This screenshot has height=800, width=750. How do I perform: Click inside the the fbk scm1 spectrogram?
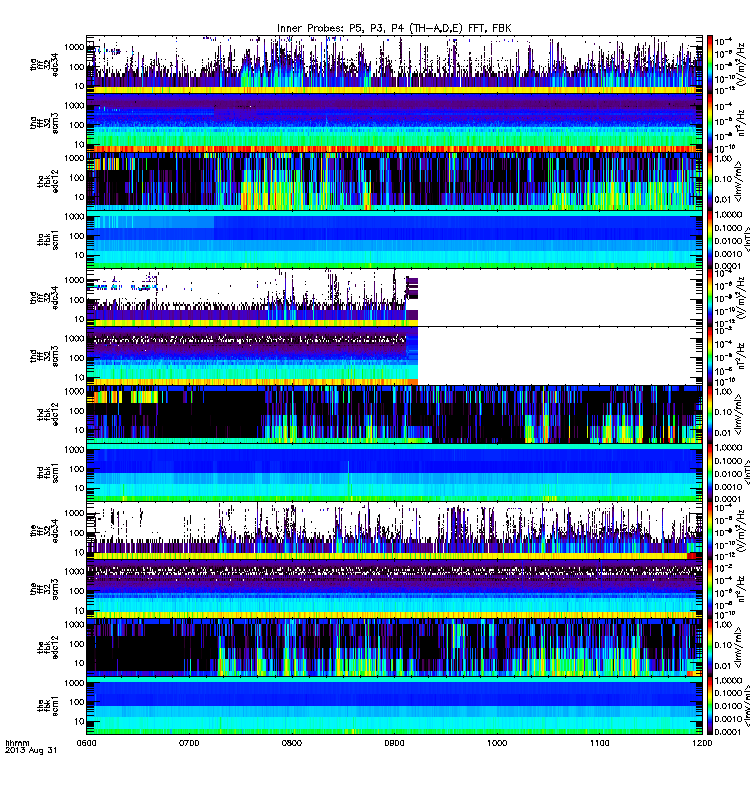click(x=394, y=705)
